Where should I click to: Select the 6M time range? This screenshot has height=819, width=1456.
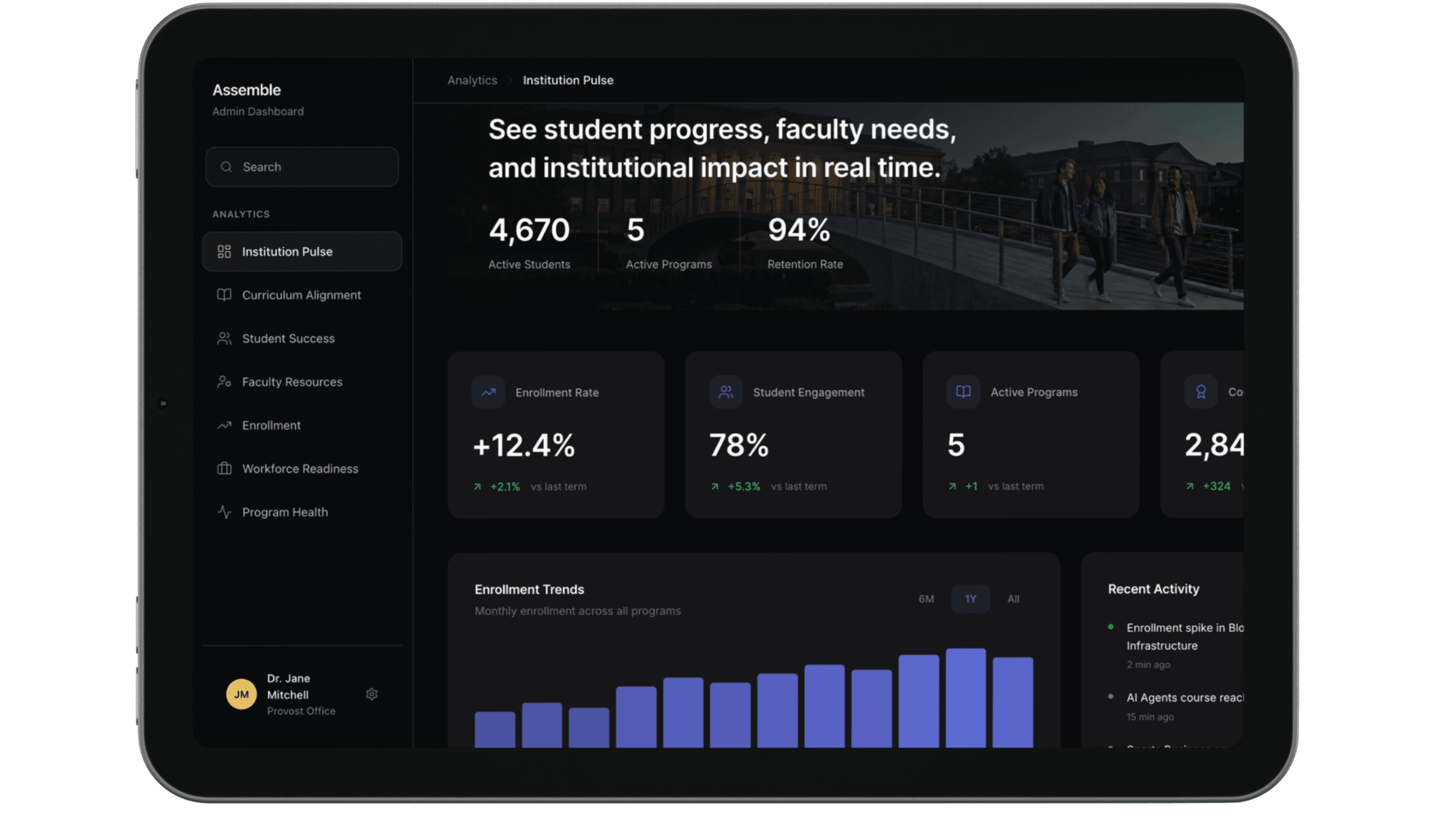point(926,598)
